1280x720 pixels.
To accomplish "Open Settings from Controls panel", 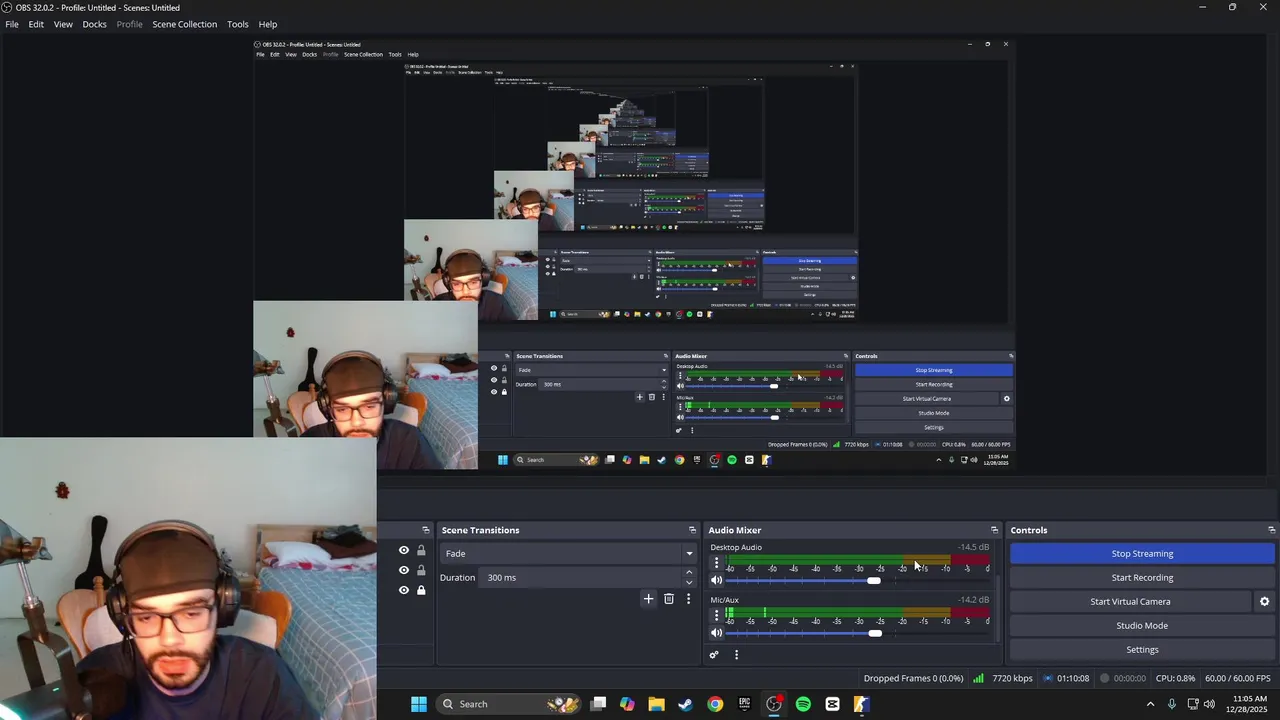I will pos(1142,650).
